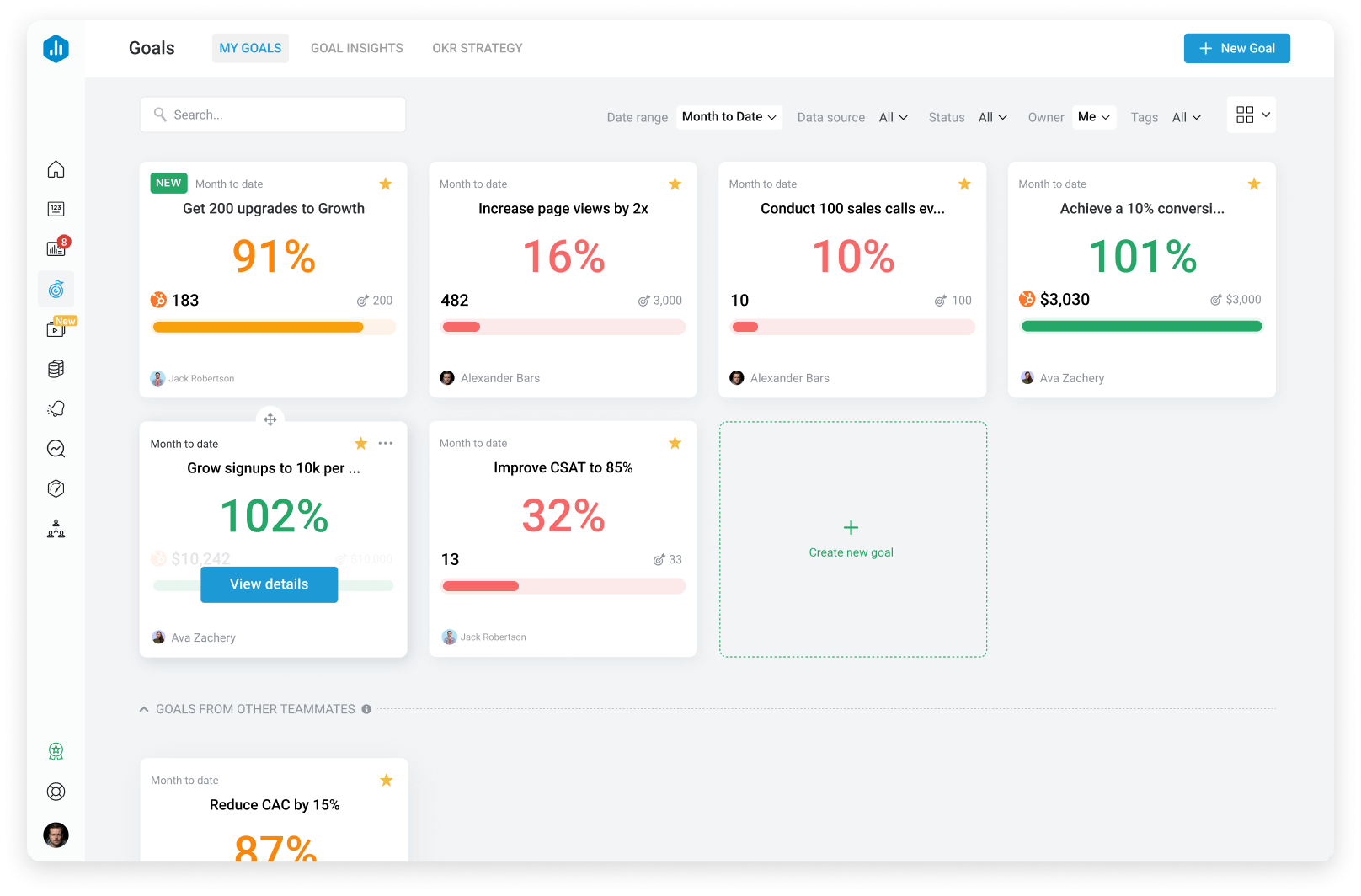Click the blue 'New Goal' button
The image size is (1361, 896).
click(1236, 48)
